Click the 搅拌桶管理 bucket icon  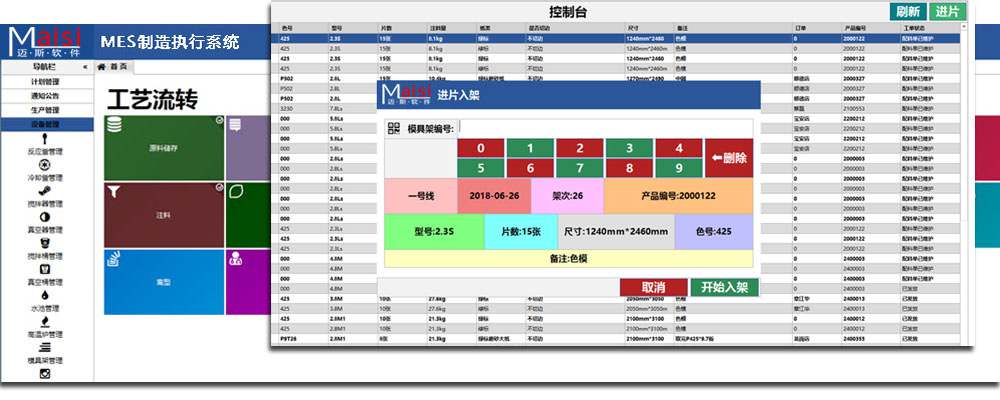[45, 243]
